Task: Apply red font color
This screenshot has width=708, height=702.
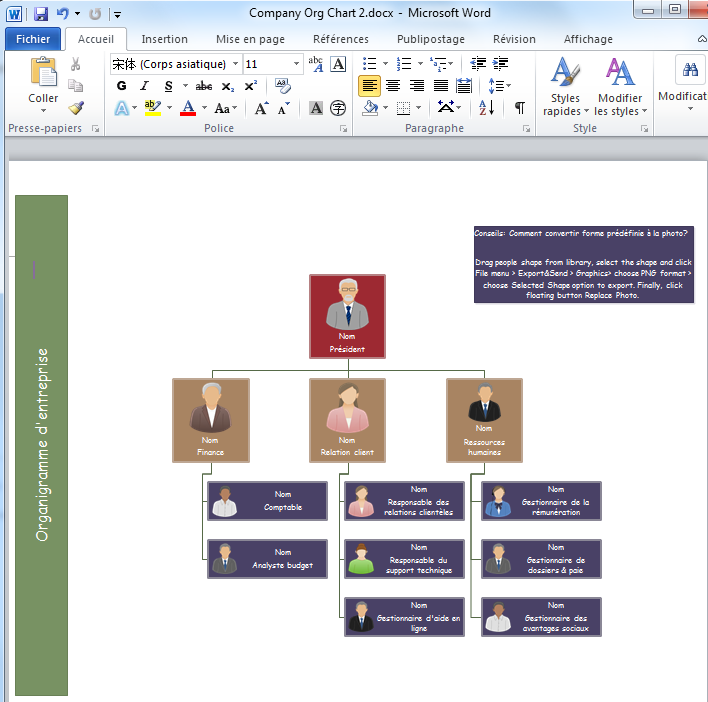Action: point(188,108)
